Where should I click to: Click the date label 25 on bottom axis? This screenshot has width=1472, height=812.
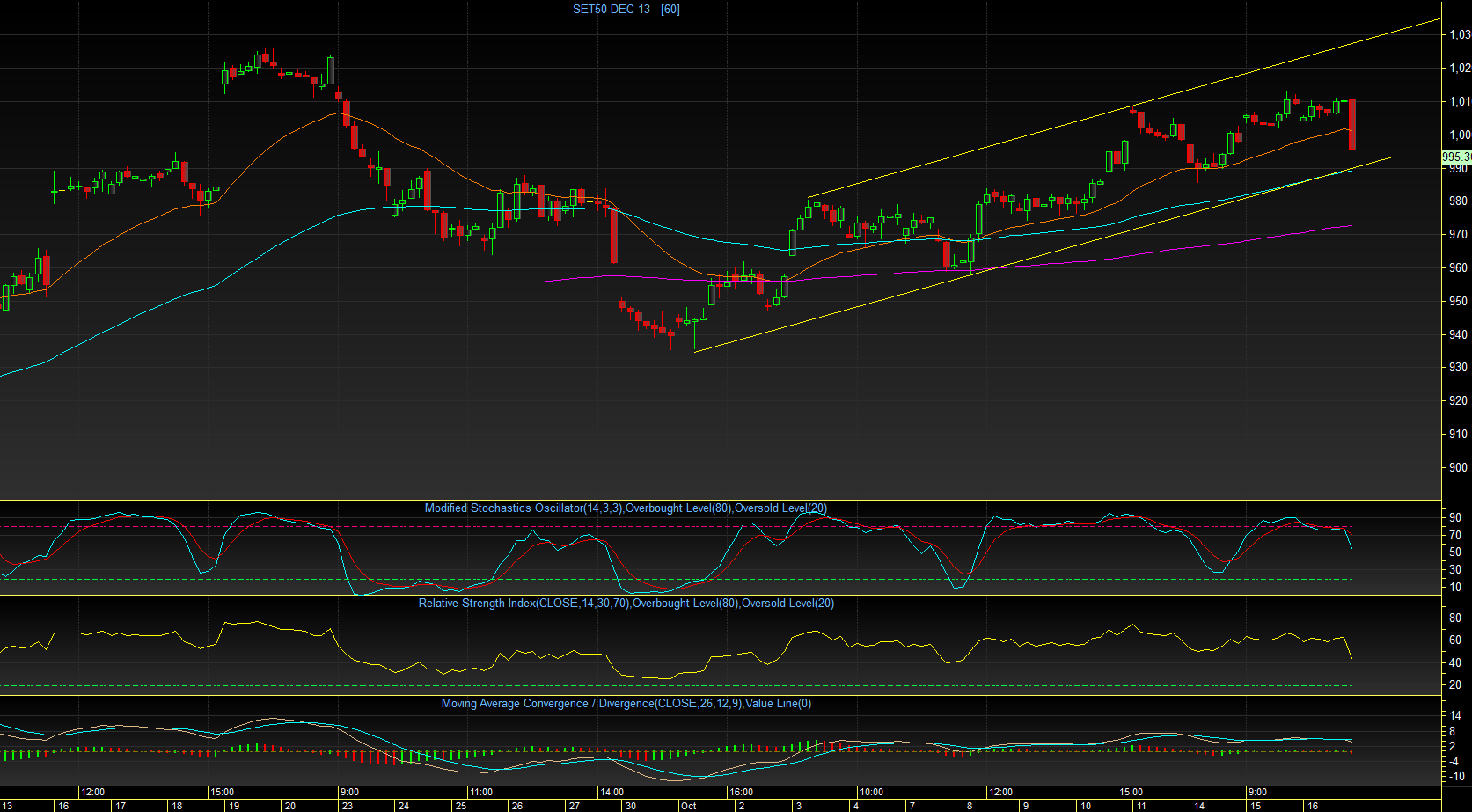coord(460,806)
